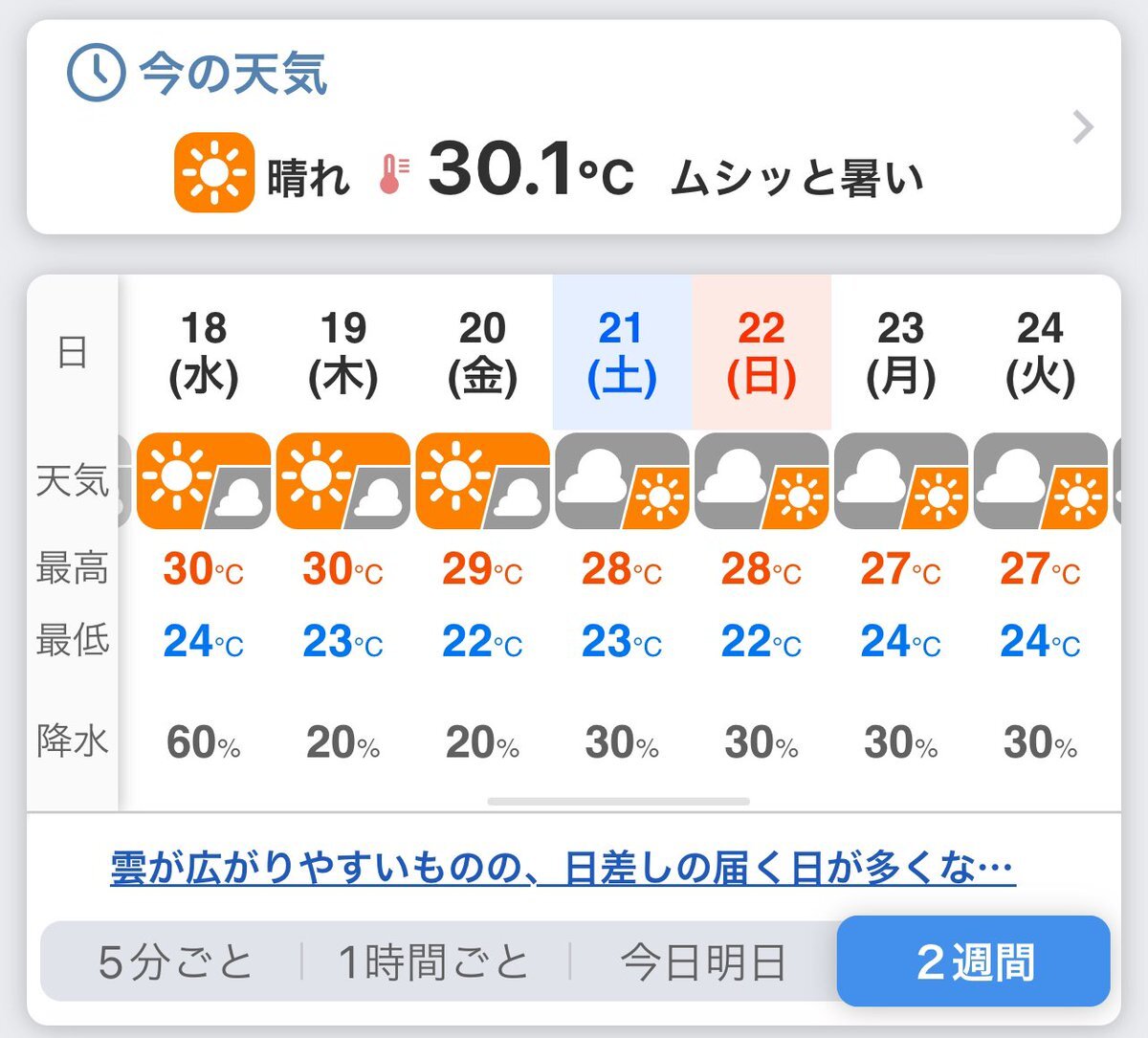
Task: Switch to the 1時間ごと tab
Action: point(434,961)
